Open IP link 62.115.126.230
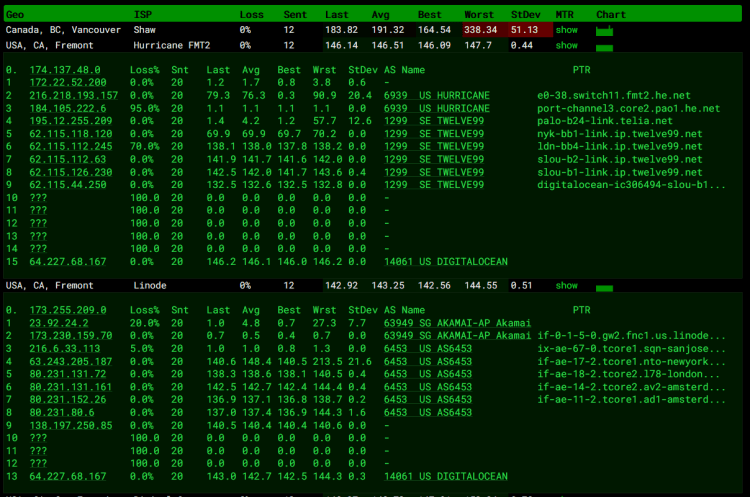Viewport: 750px width, 497px height. (71, 172)
